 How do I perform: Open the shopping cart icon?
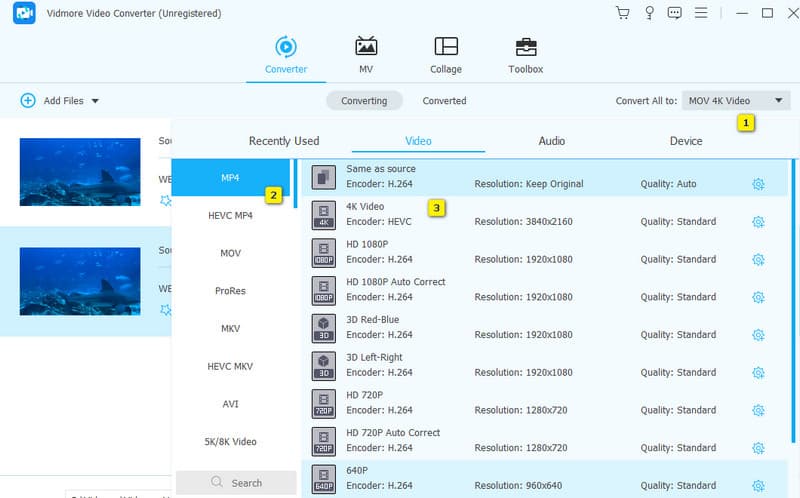point(623,13)
